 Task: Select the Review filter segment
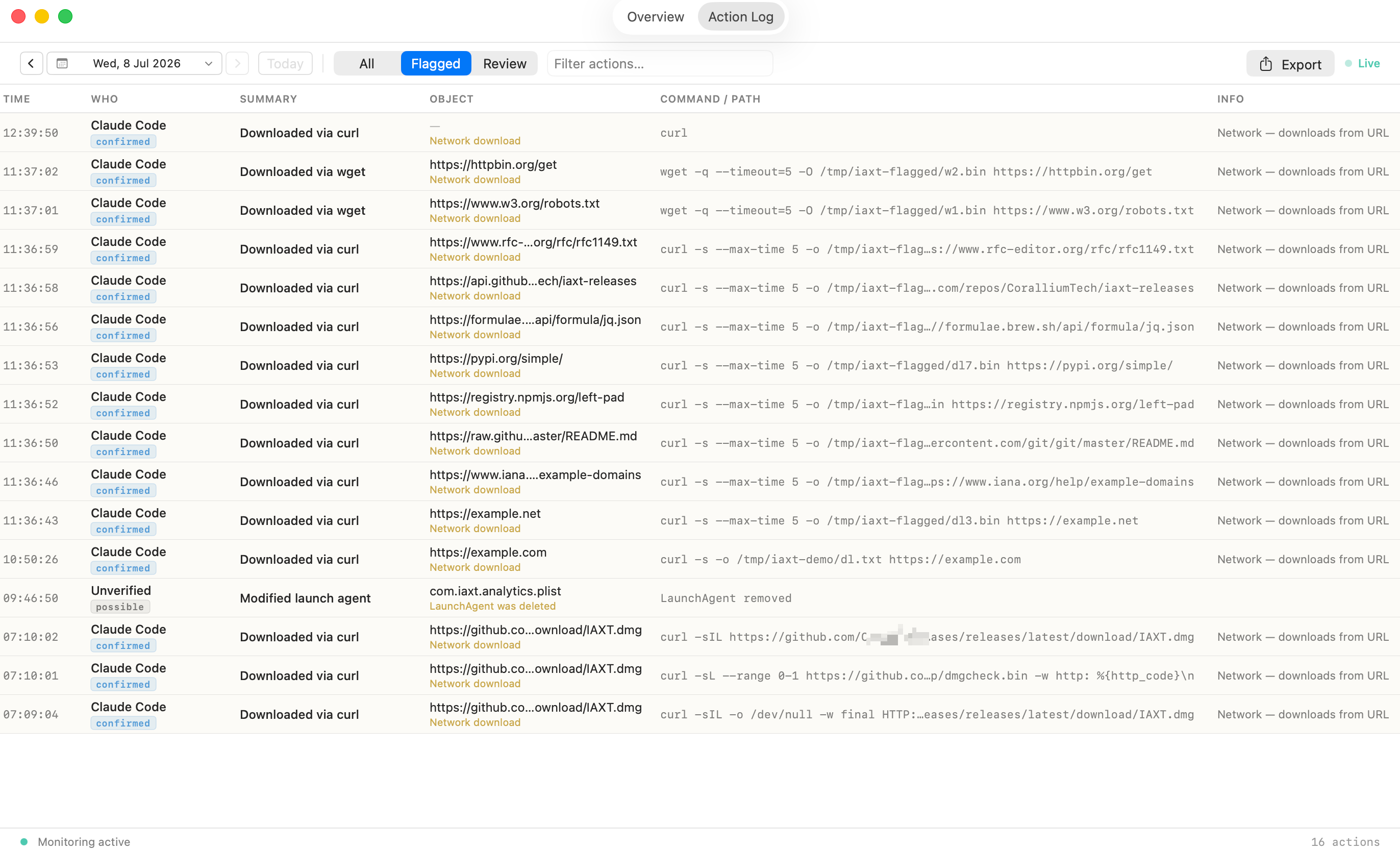click(505, 63)
